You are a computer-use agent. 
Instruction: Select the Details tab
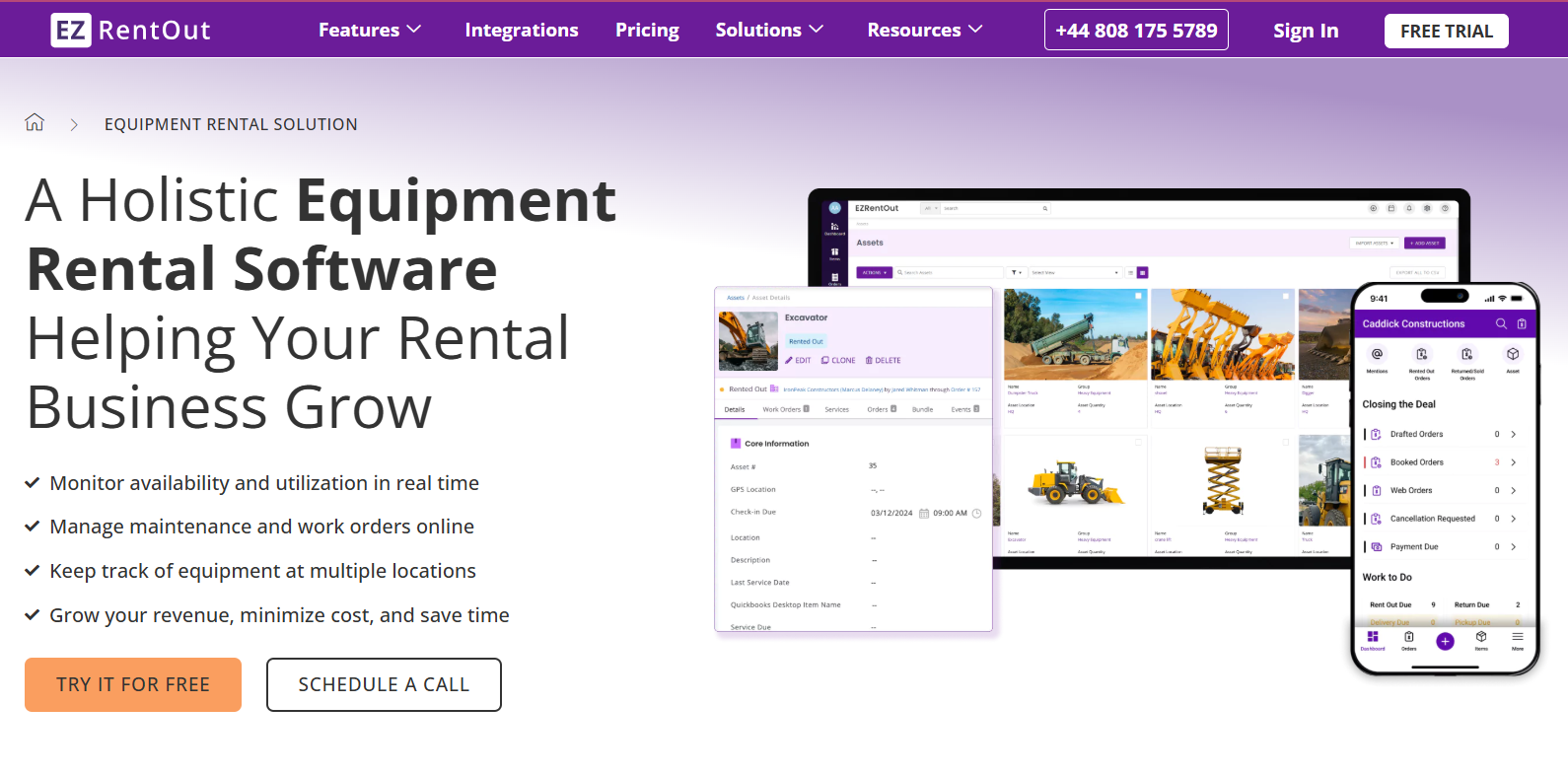pyautogui.click(x=735, y=409)
